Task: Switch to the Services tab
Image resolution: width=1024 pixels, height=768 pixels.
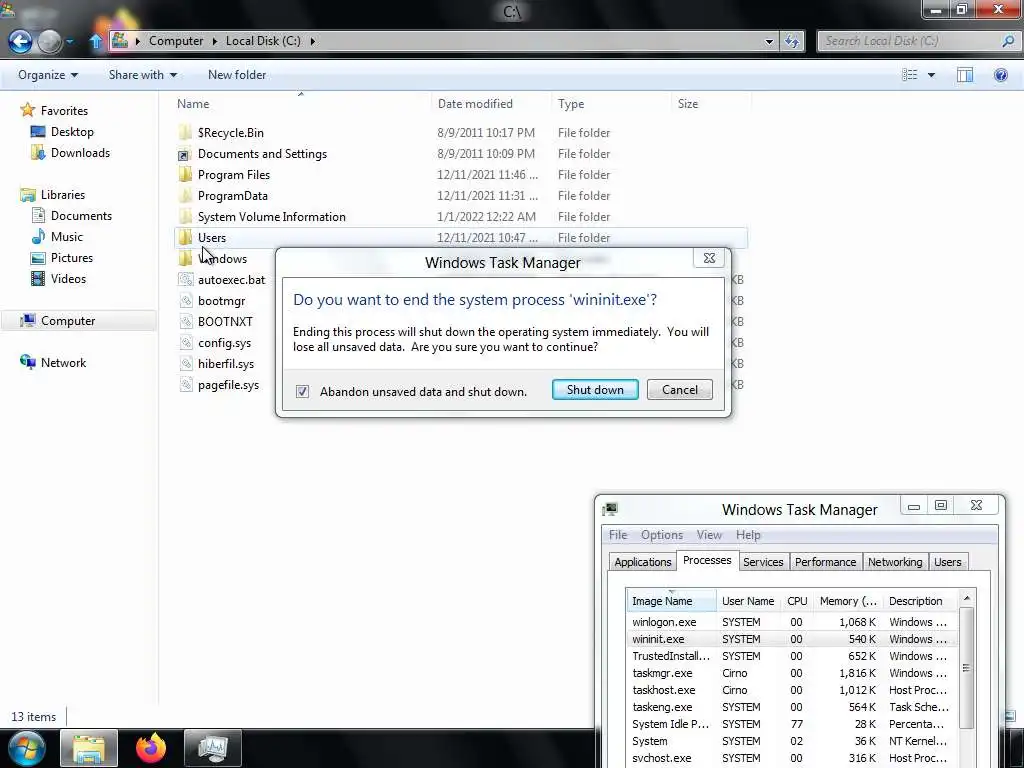Action: tap(763, 562)
